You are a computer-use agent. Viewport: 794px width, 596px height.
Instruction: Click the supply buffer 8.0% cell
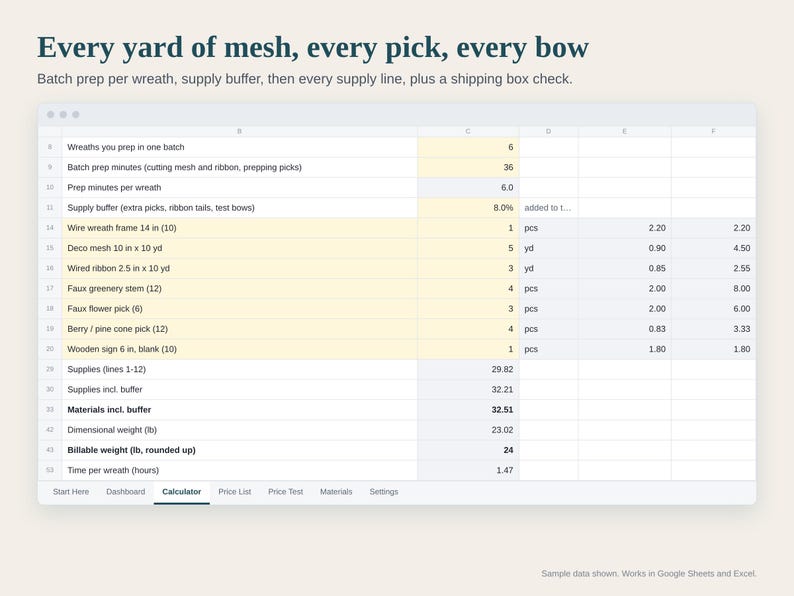pos(468,208)
